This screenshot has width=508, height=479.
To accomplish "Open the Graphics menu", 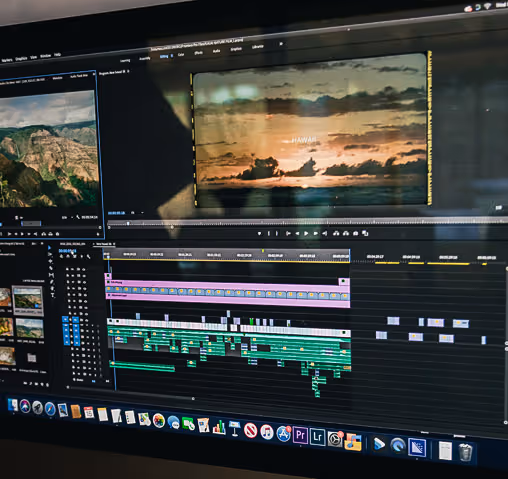I will coord(21,58).
